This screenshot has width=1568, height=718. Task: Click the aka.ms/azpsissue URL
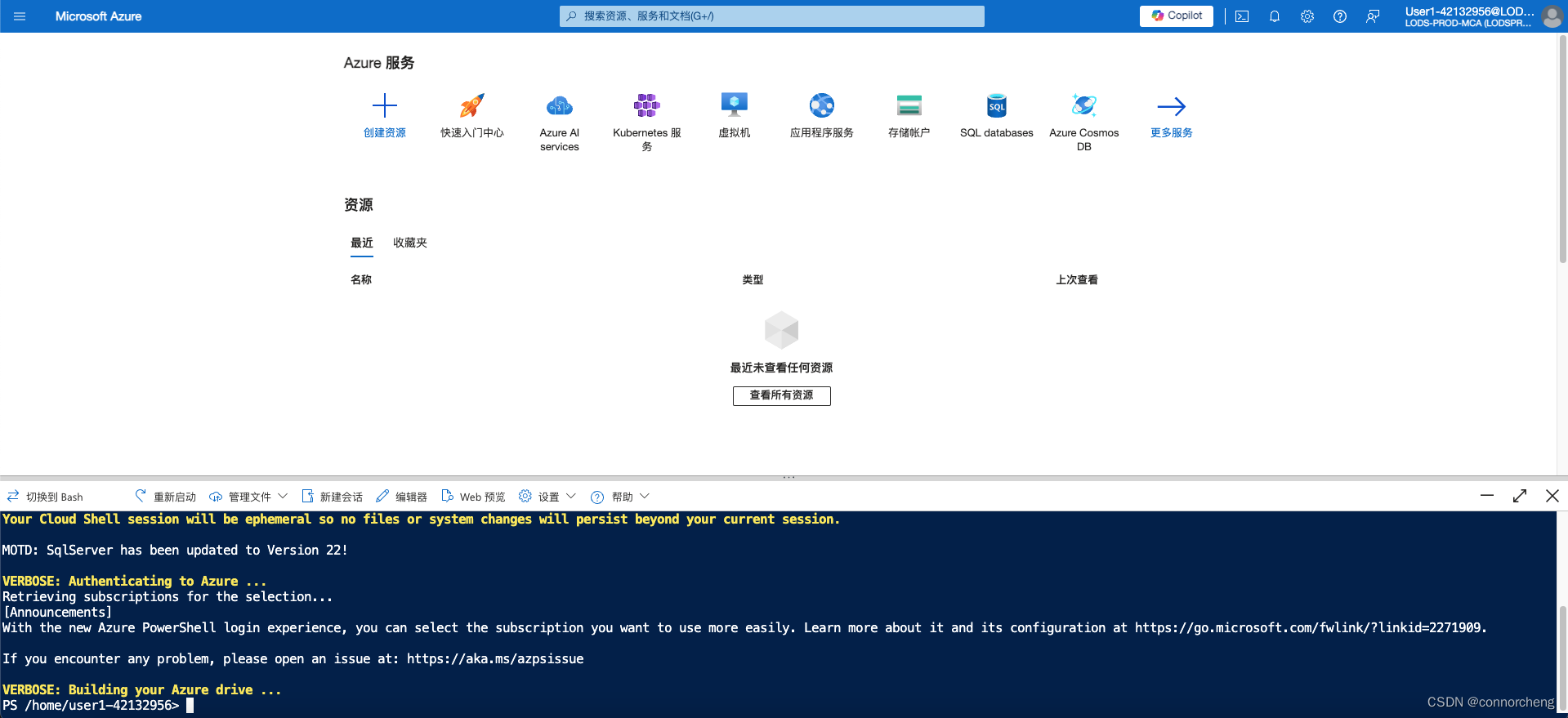point(495,659)
